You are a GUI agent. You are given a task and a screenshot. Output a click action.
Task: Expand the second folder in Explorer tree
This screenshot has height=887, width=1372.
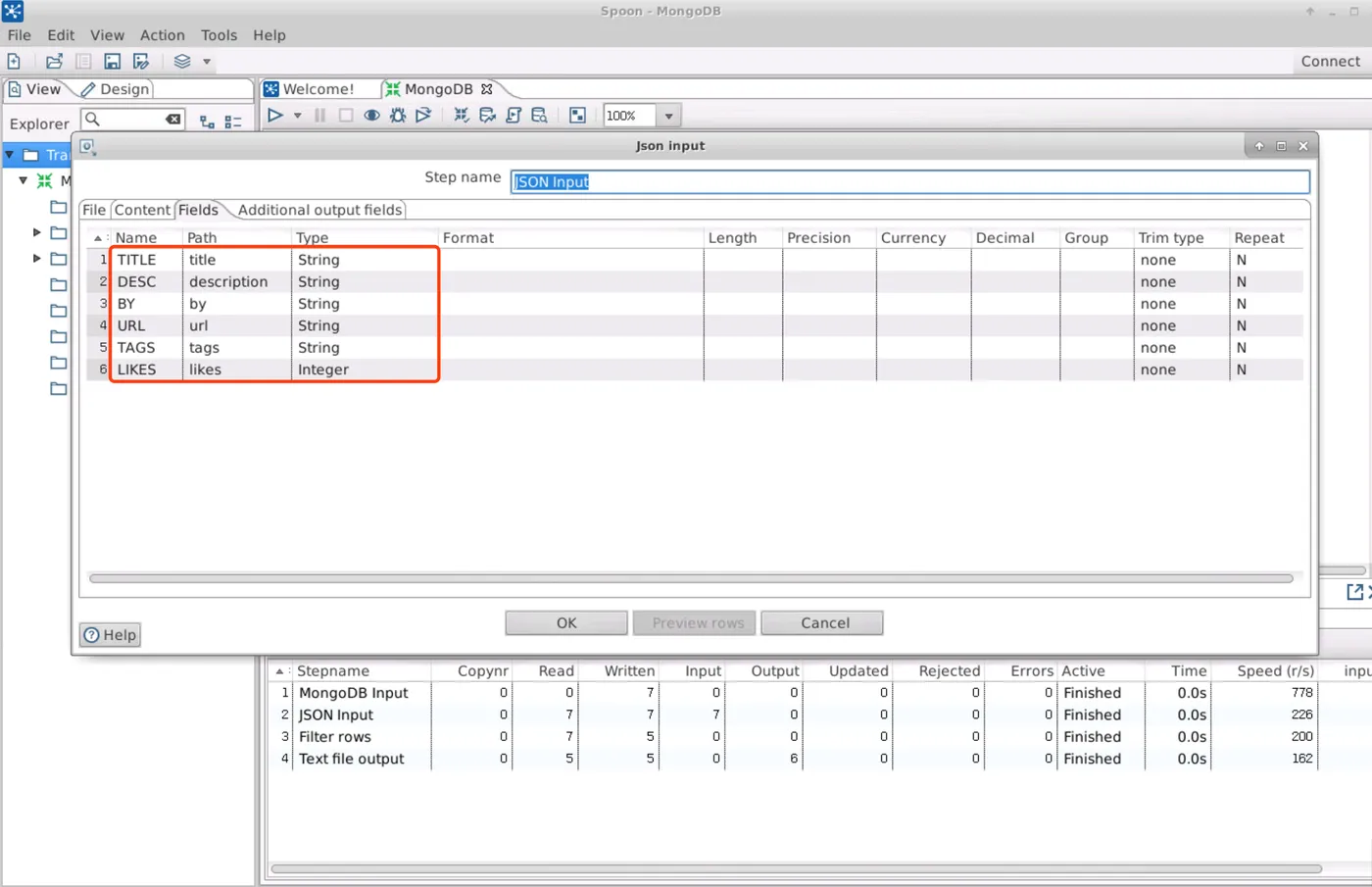(36, 232)
